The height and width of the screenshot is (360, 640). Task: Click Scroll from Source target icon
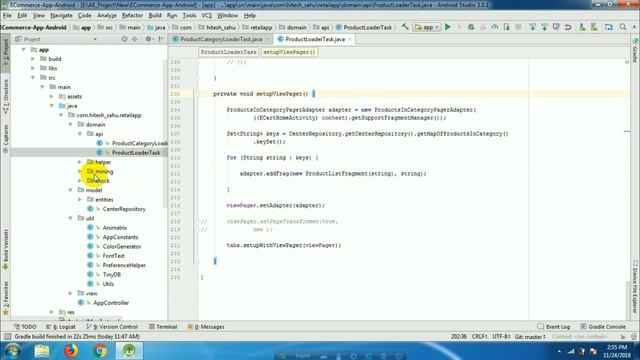click(124, 39)
